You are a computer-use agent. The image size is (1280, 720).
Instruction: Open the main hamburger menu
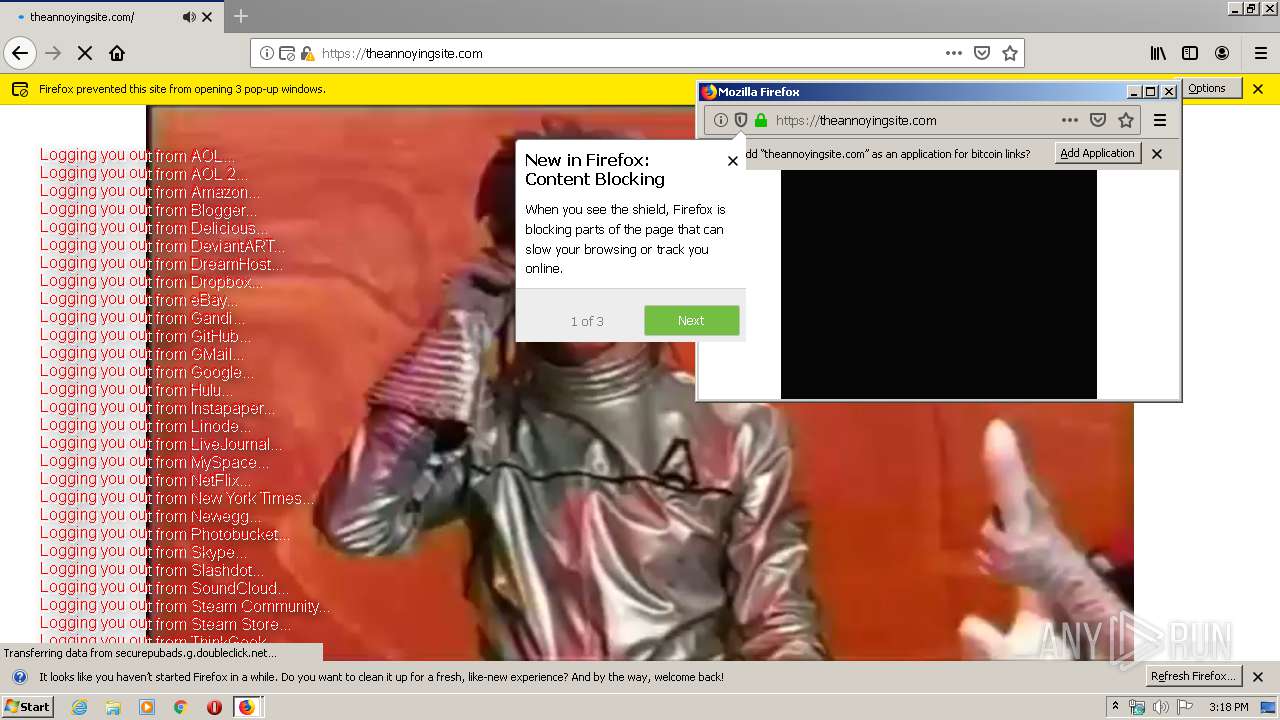[1261, 53]
